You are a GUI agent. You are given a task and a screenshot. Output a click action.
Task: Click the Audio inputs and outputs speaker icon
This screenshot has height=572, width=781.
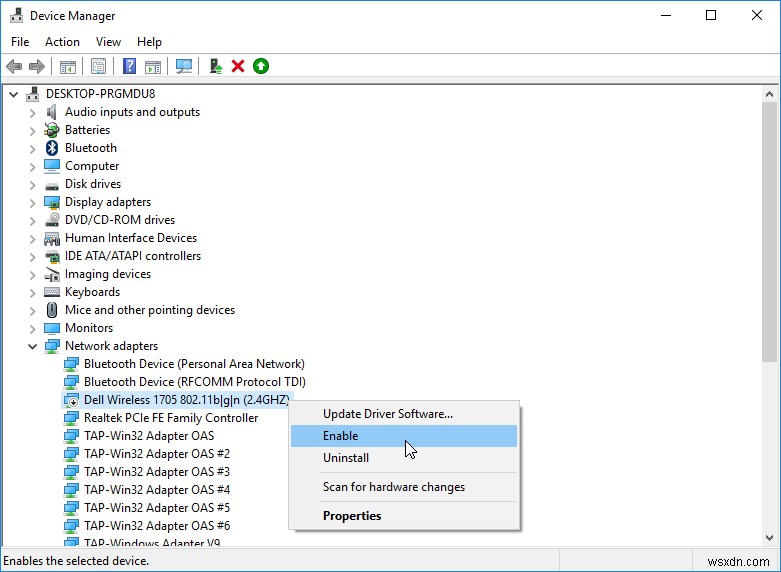point(51,112)
